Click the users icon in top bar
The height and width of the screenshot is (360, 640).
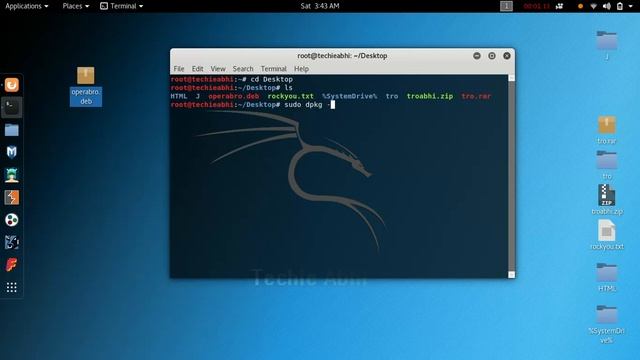[x=560, y=6]
